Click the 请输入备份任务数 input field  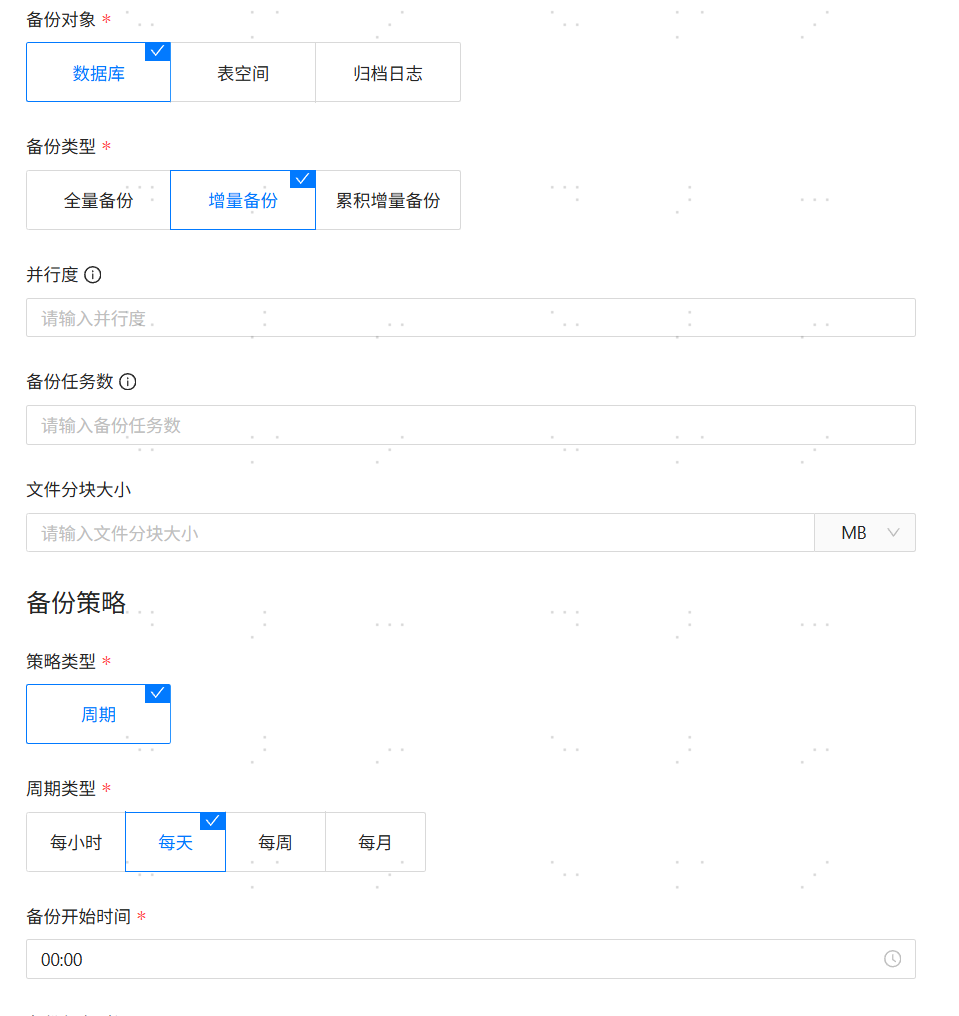tap(470, 425)
